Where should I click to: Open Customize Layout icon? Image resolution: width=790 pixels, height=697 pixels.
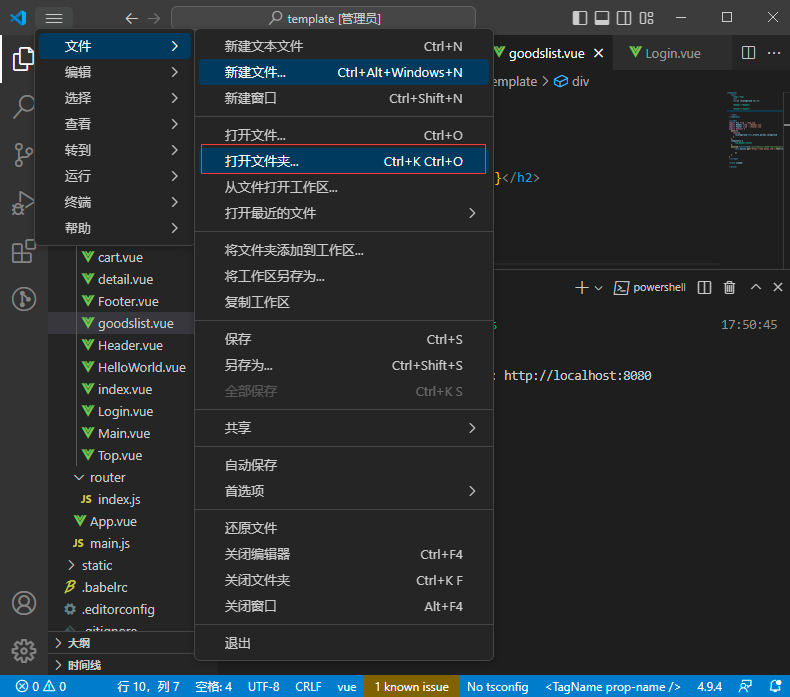(x=646, y=18)
